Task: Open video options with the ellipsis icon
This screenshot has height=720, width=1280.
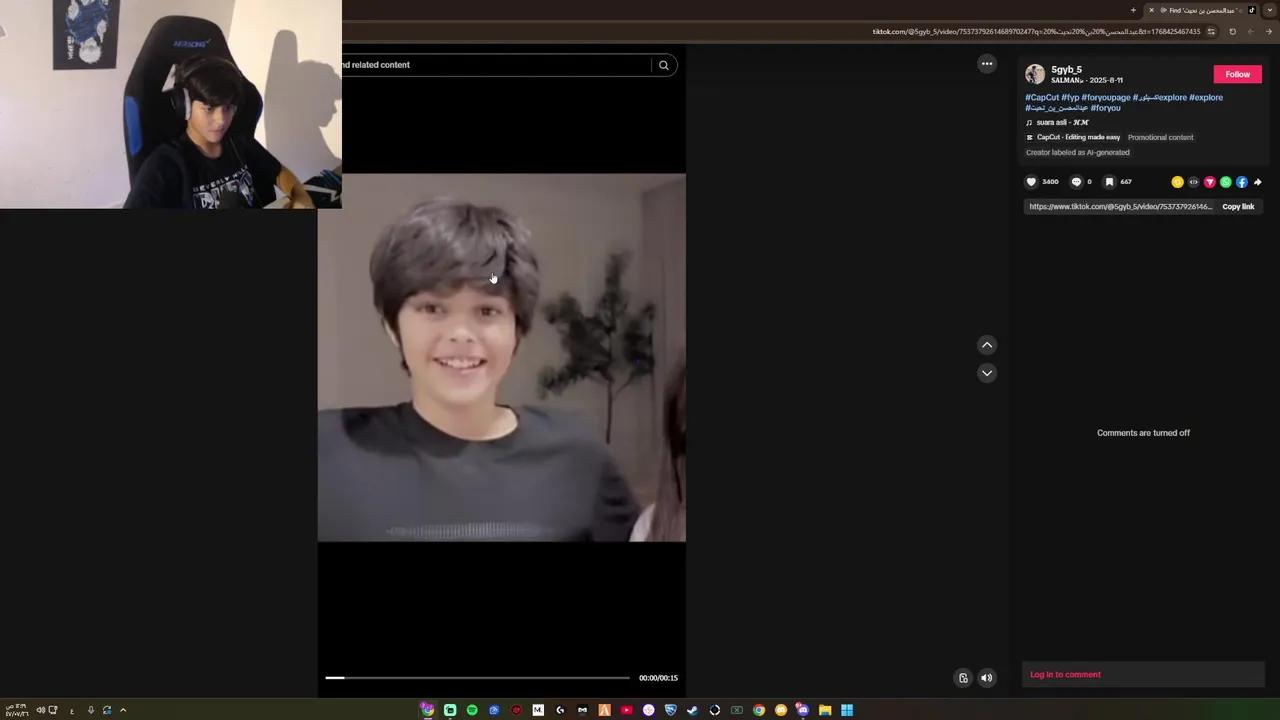Action: [x=987, y=64]
